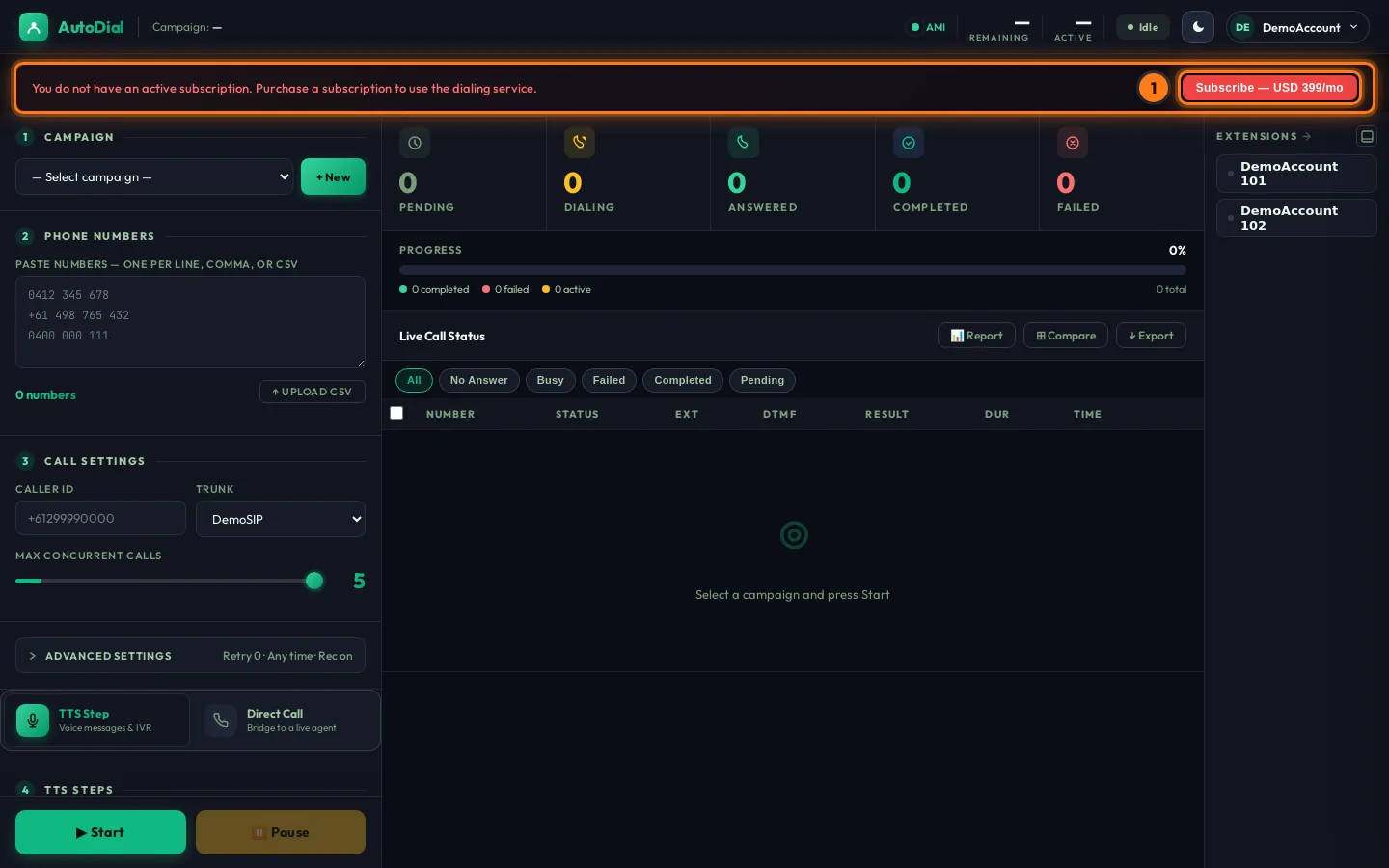This screenshot has height=868, width=1389.
Task: Click the Pending clock icon
Action: (415, 143)
